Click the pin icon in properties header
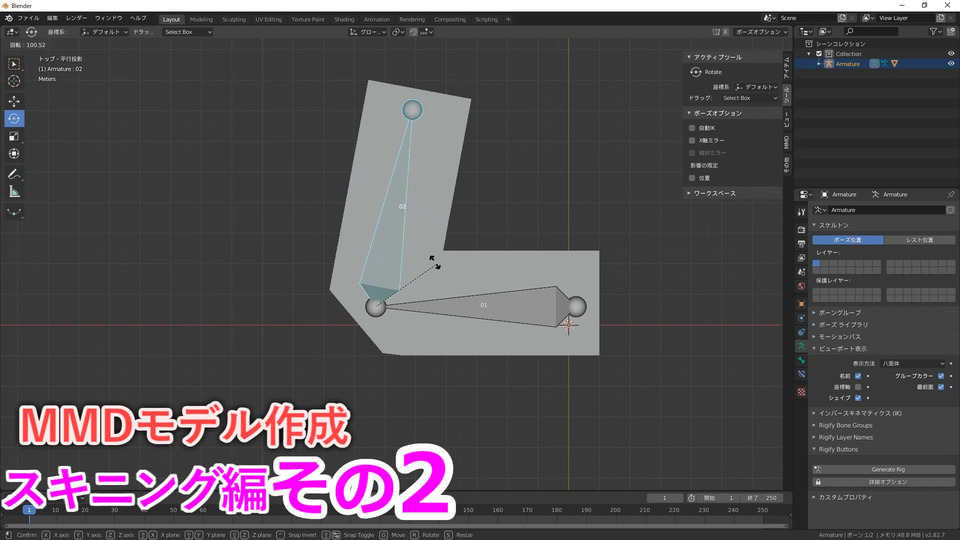This screenshot has height=540, width=960. coord(950,194)
